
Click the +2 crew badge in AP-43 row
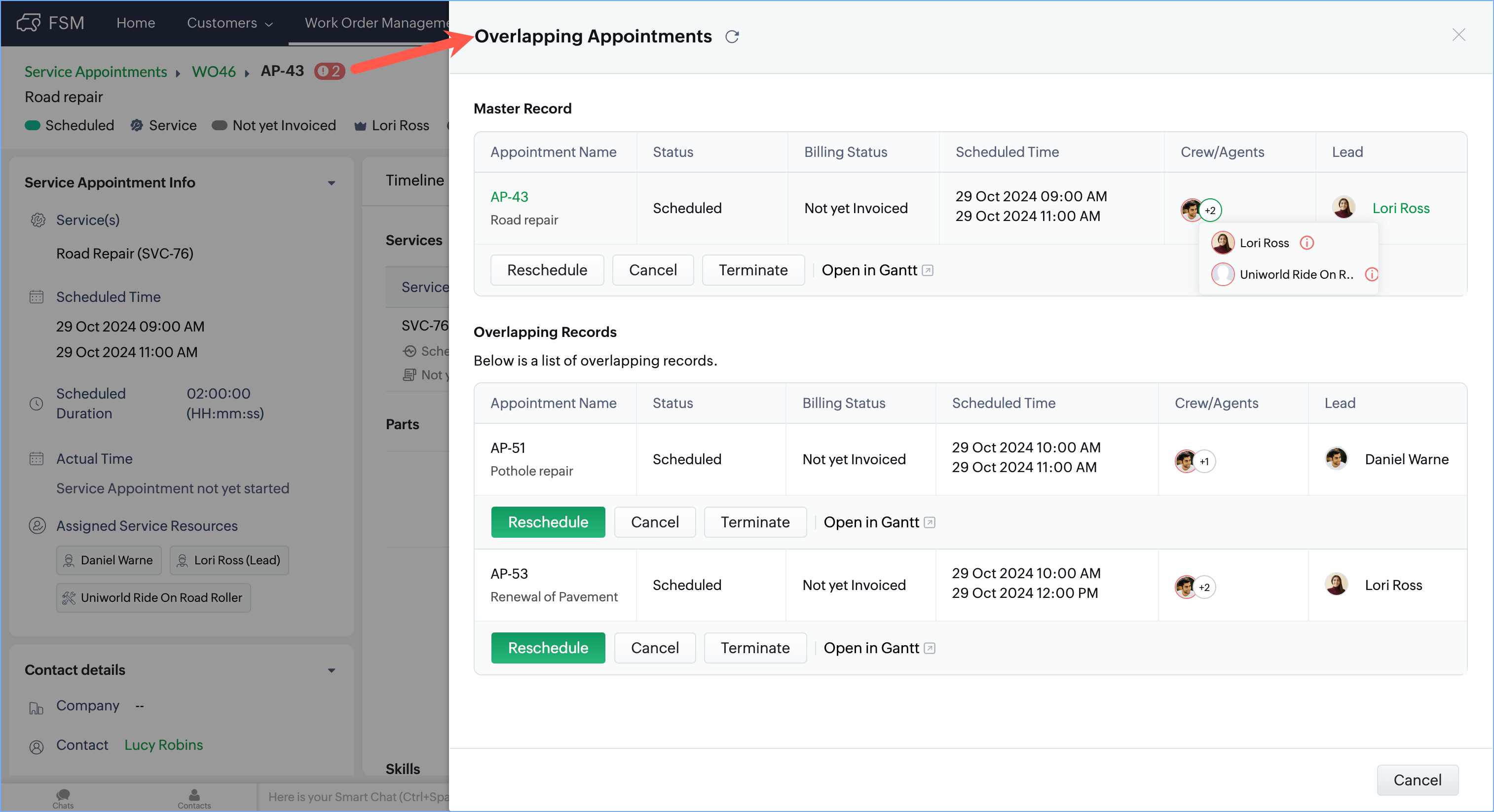point(1210,210)
